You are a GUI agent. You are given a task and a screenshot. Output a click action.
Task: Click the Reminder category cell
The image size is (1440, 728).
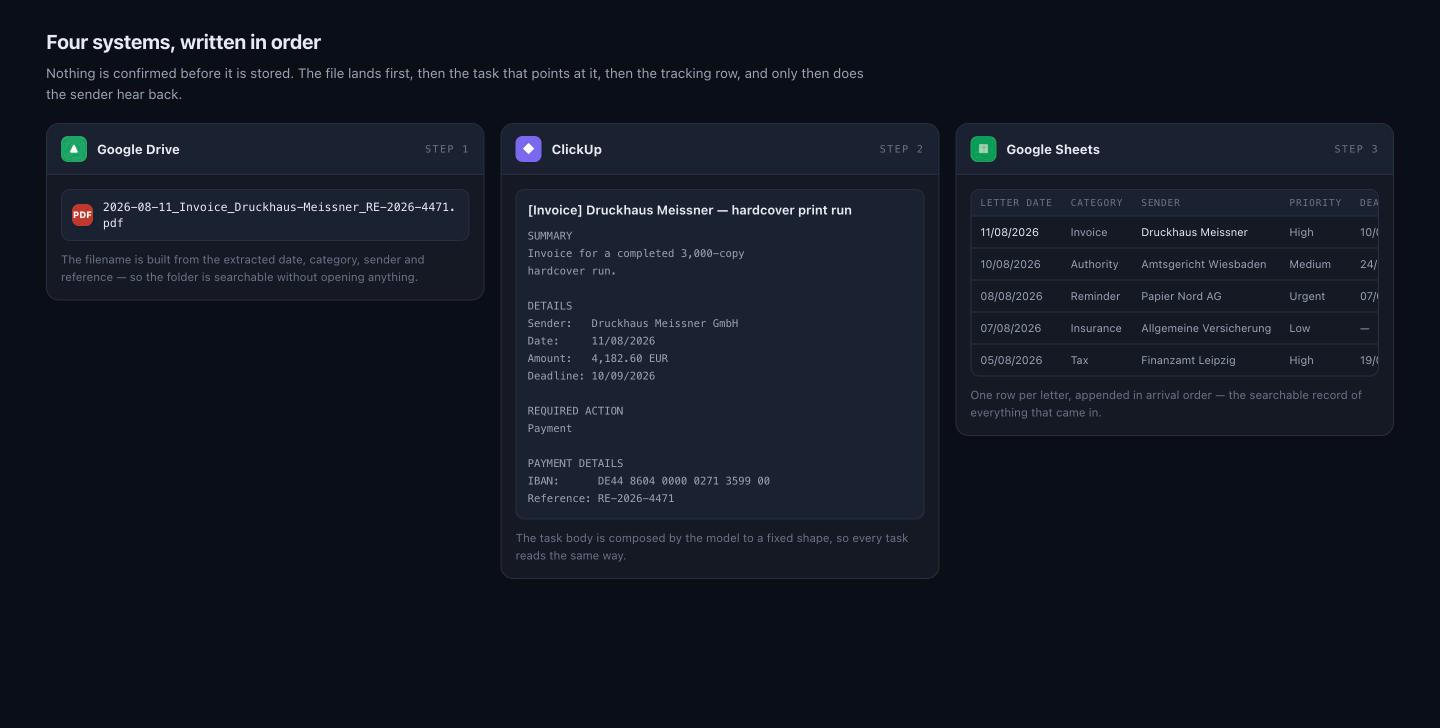(x=1096, y=296)
